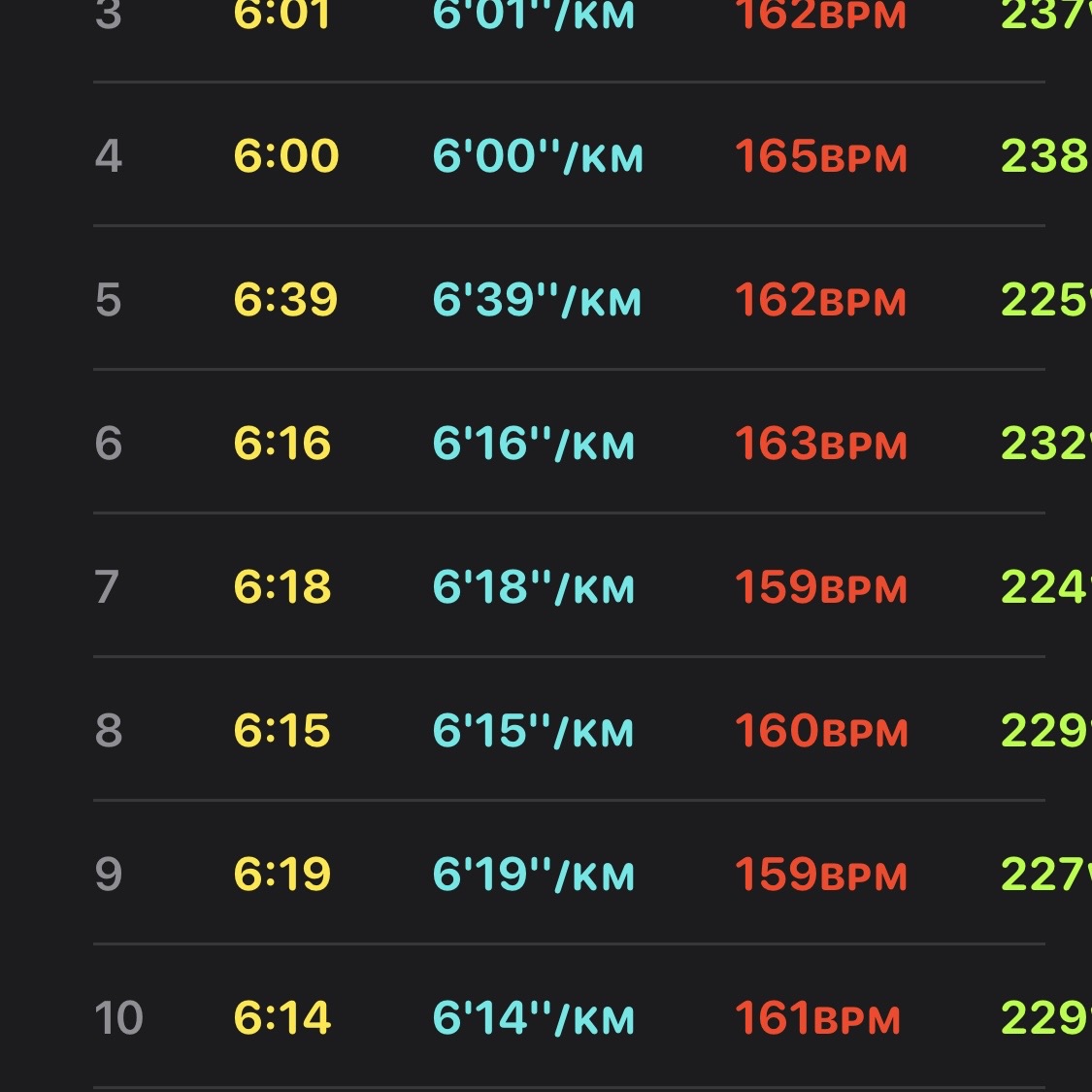Viewport: 1092px width, 1092px height.
Task: Select the 6'19"/KM pace value
Action: [534, 875]
